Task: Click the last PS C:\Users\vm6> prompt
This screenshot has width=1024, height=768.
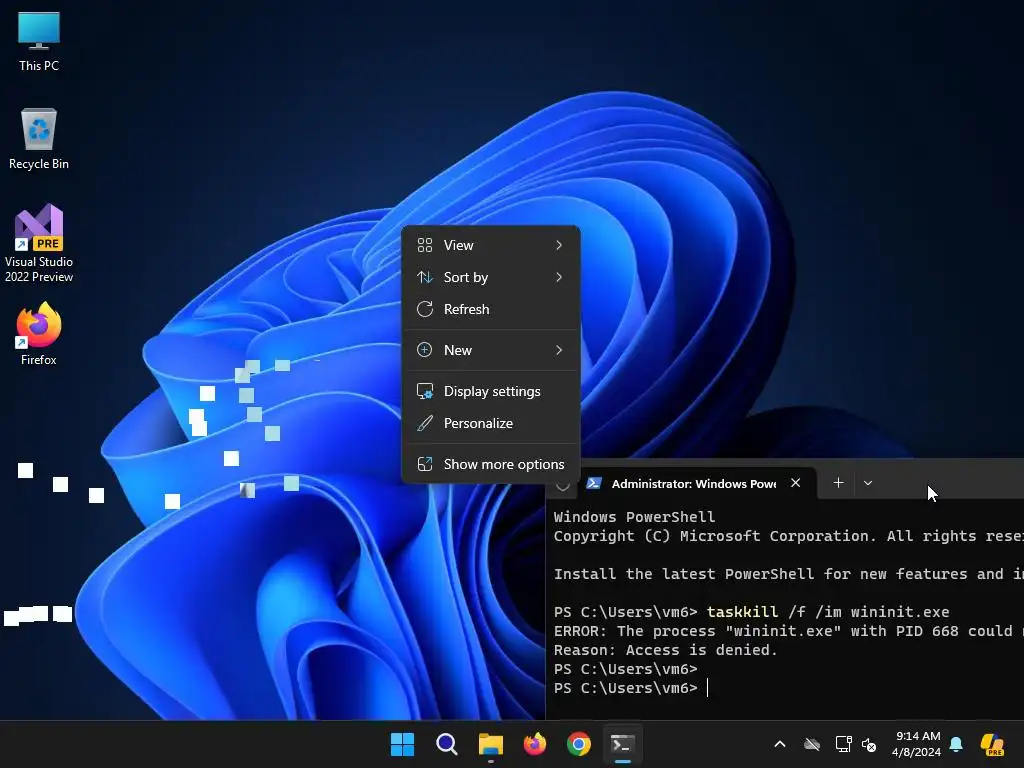Action: point(626,688)
